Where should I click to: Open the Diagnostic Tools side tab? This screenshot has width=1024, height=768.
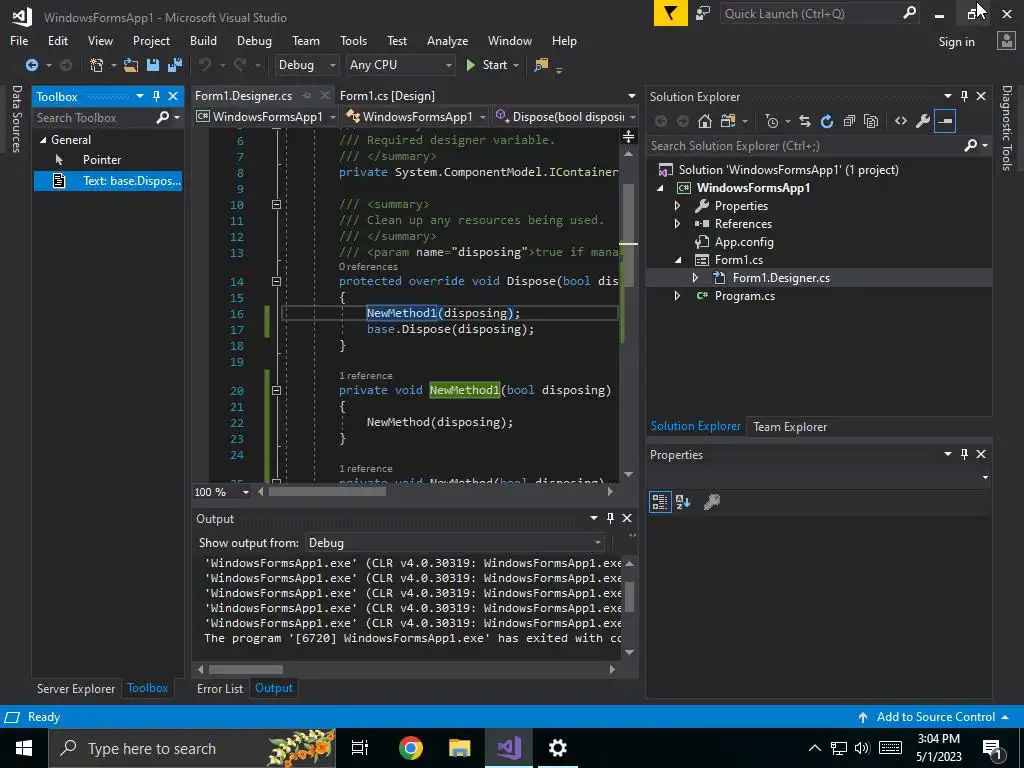pos(1007,128)
